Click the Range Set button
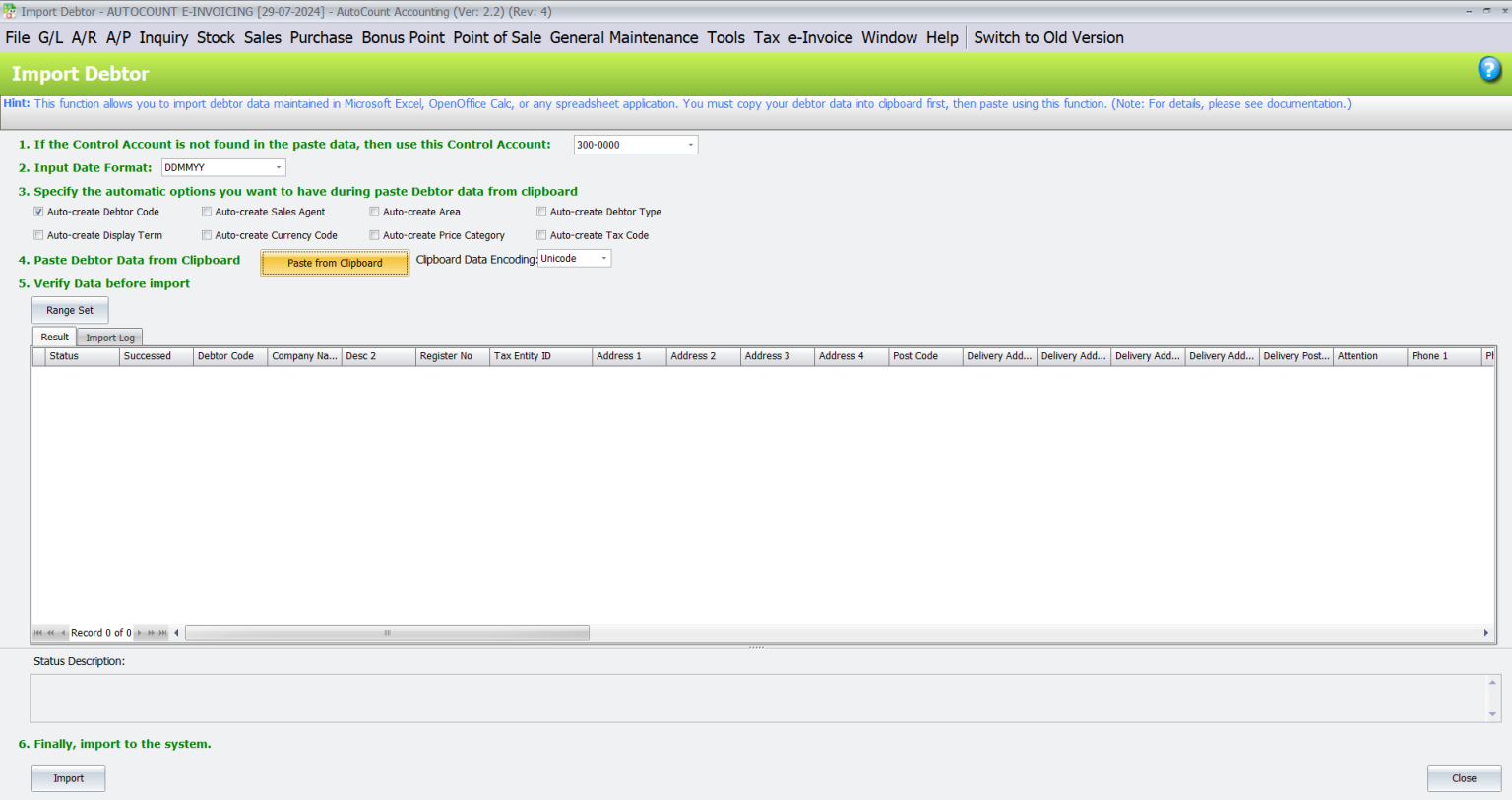 [70, 310]
